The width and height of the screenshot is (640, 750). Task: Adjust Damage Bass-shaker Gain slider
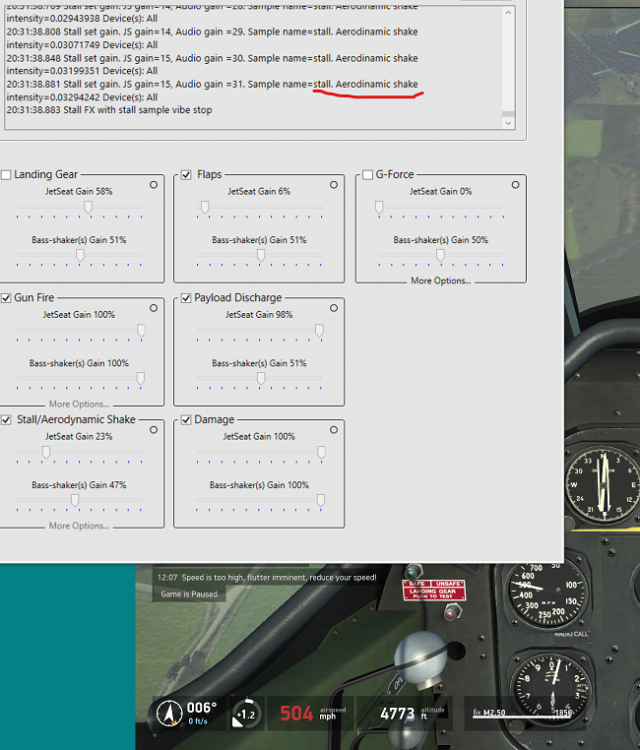(x=321, y=500)
